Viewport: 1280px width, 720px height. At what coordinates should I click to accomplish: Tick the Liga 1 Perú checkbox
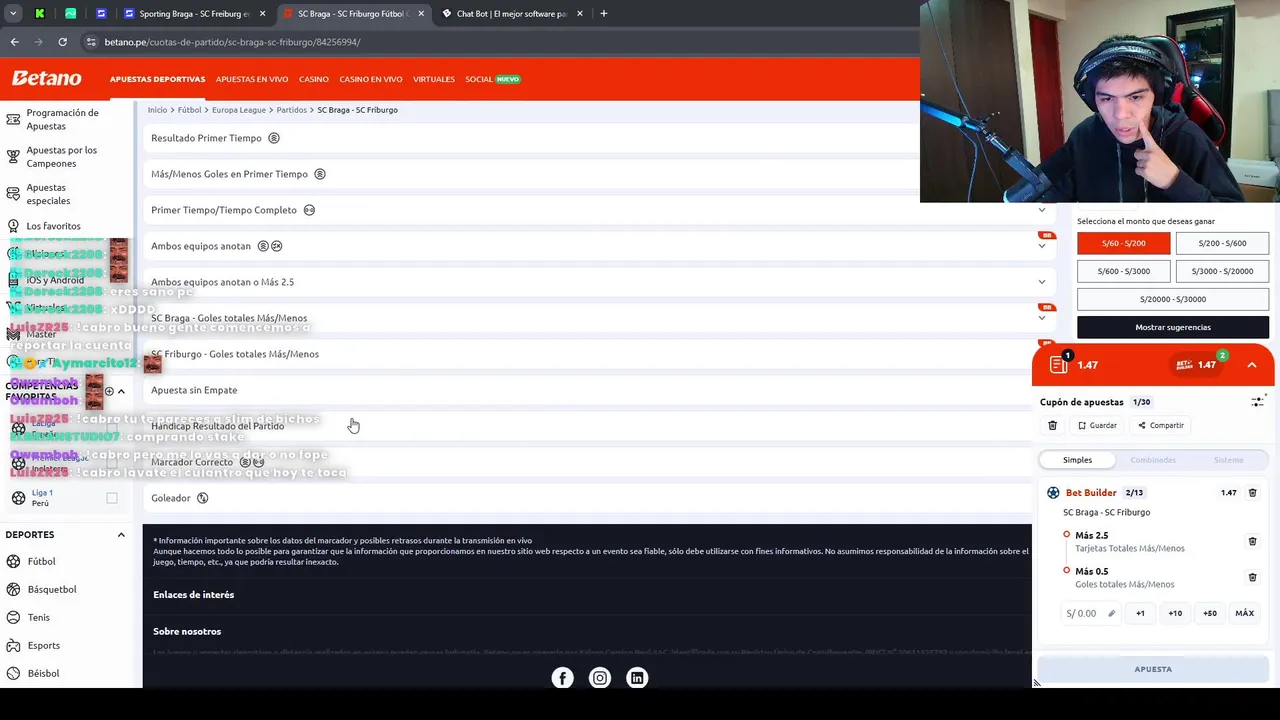click(112, 497)
